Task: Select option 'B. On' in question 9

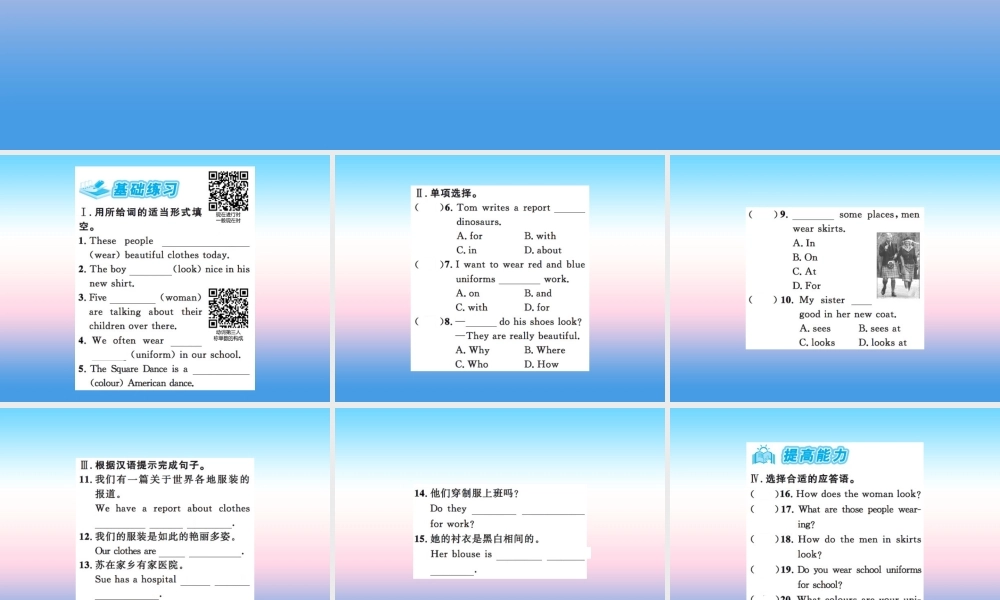Action: tap(805, 257)
